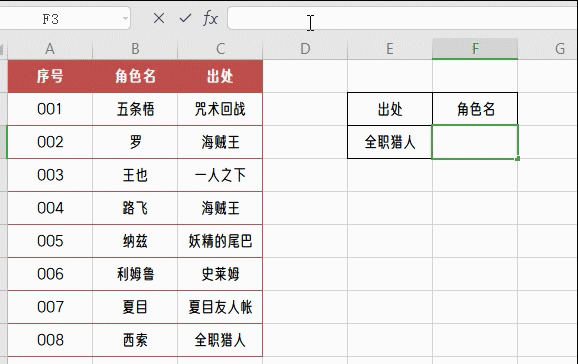Open the Insert Function fx dialog
578x364 pixels.
click(x=210, y=18)
